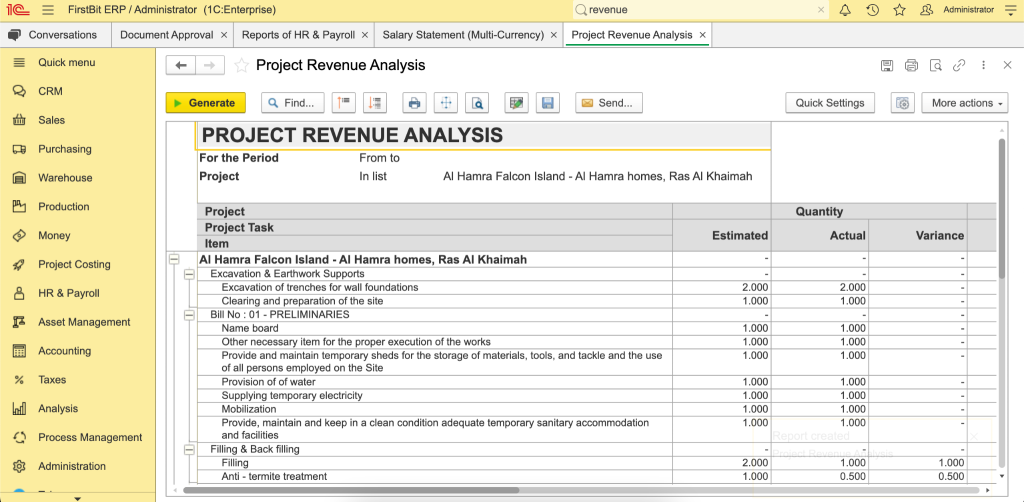
Task: Collapse Bill No : 01 - PRELIMINARIES group
Action: click(x=189, y=315)
